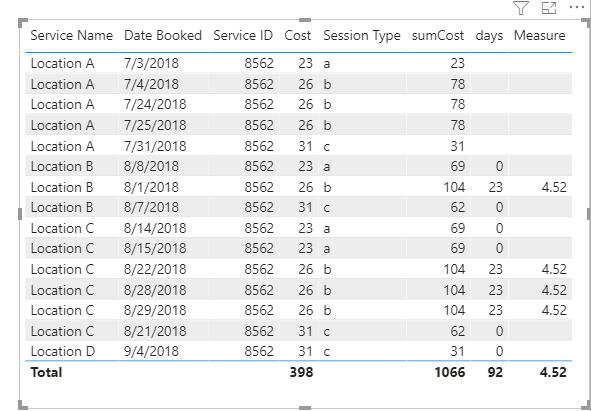The image size is (591, 411).
Task: Sort table by sumCost header
Action: [438, 35]
